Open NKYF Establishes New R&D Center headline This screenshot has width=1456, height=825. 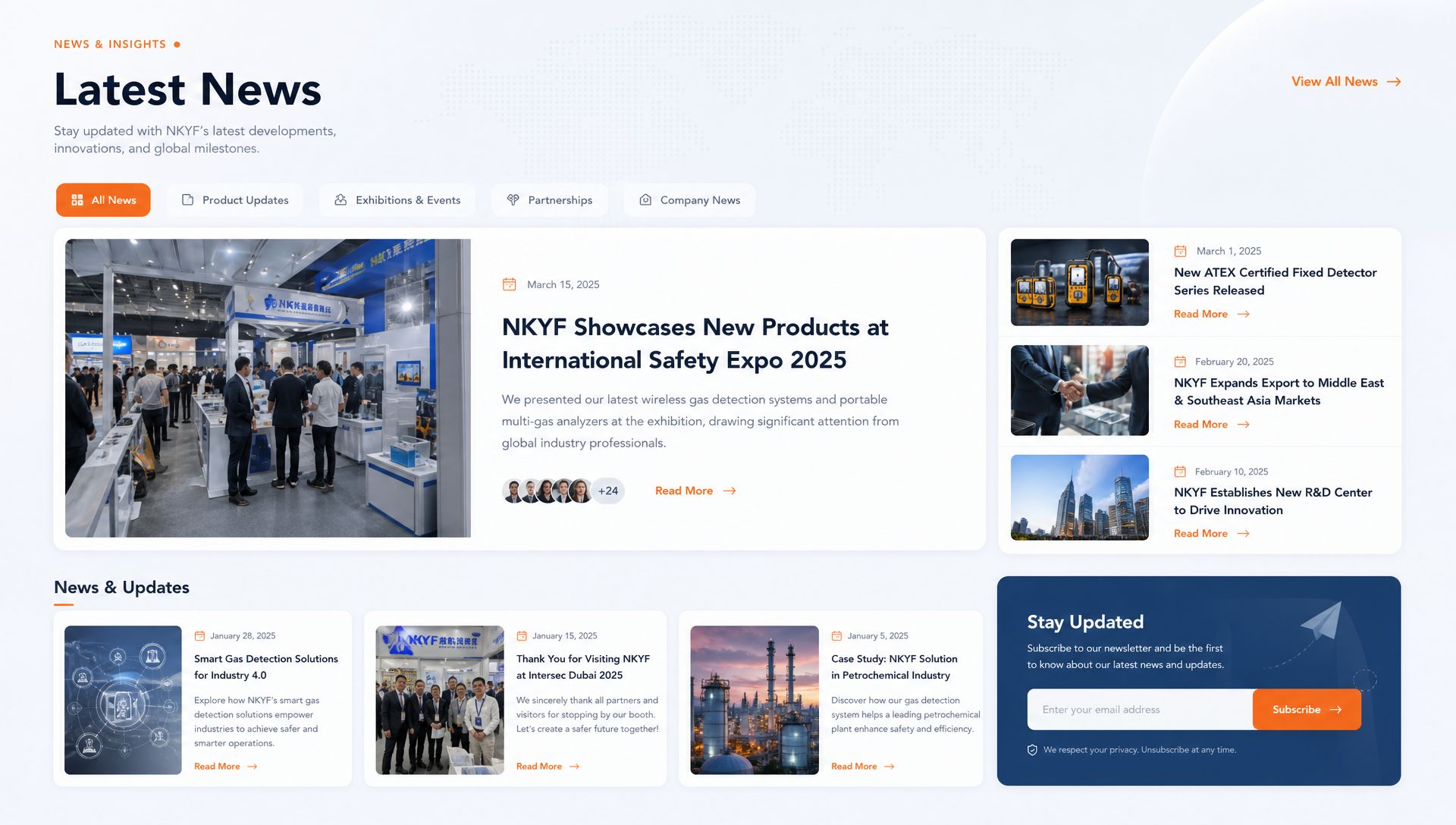pos(1273,501)
